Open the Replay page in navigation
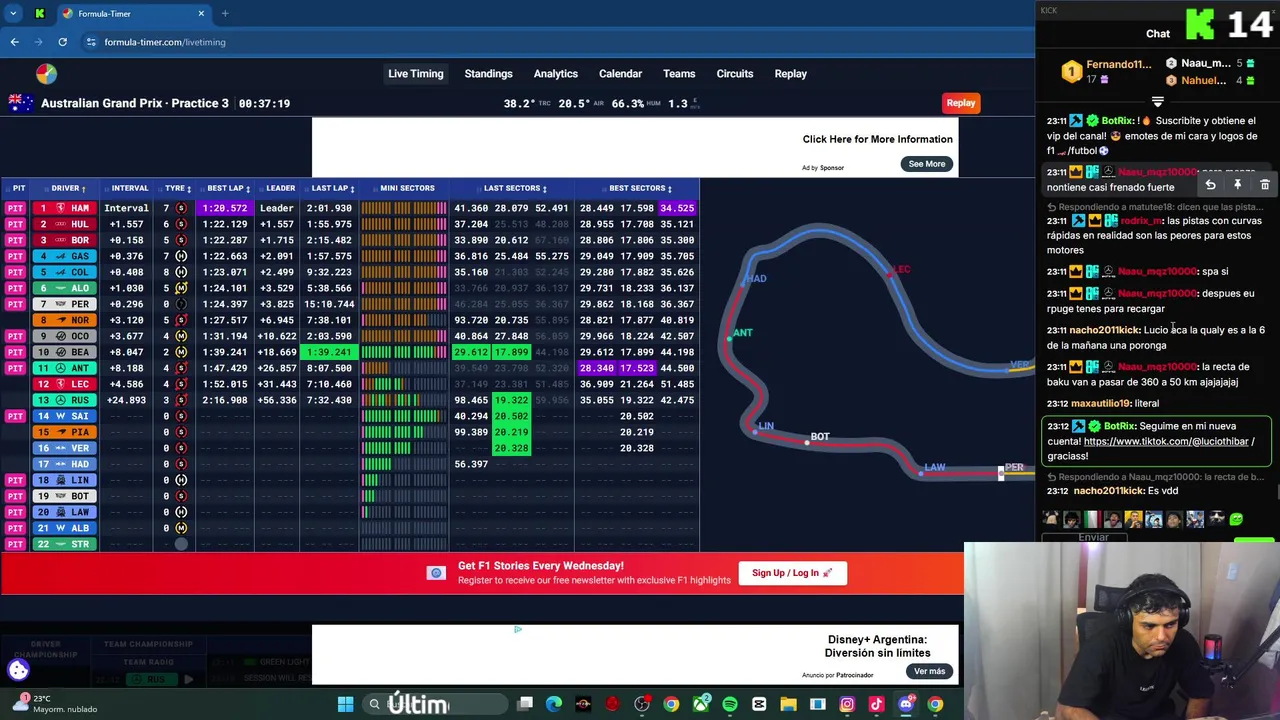 [790, 74]
